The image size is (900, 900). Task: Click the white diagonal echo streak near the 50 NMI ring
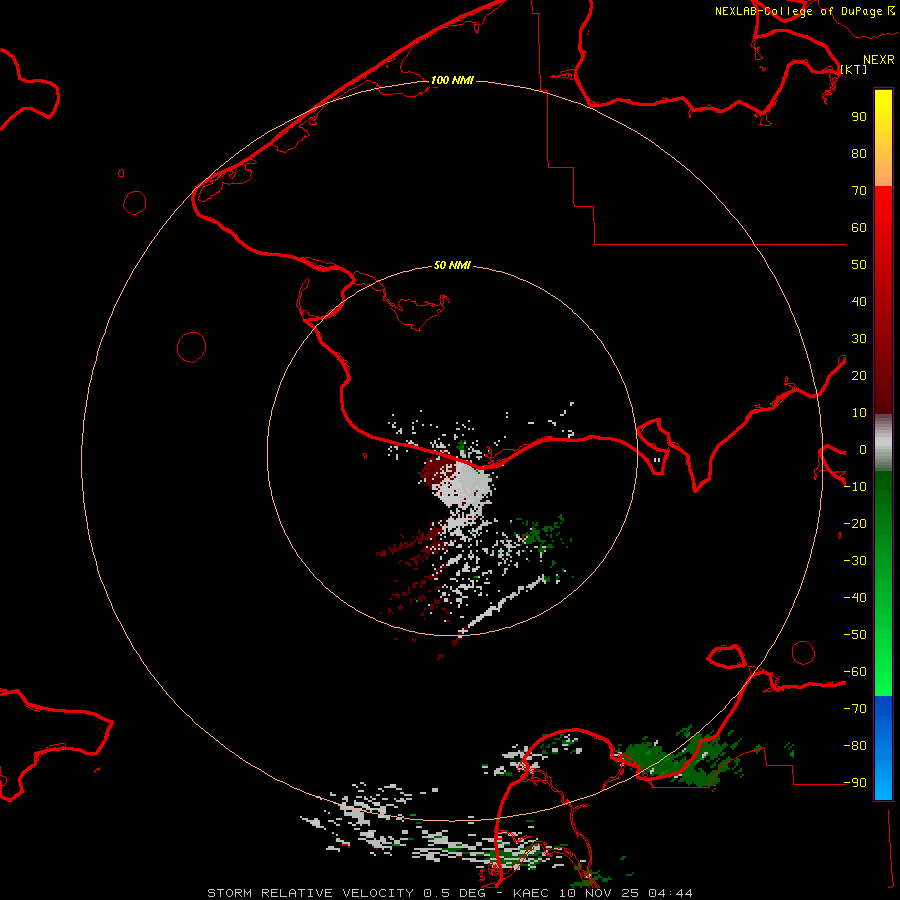pos(505,603)
